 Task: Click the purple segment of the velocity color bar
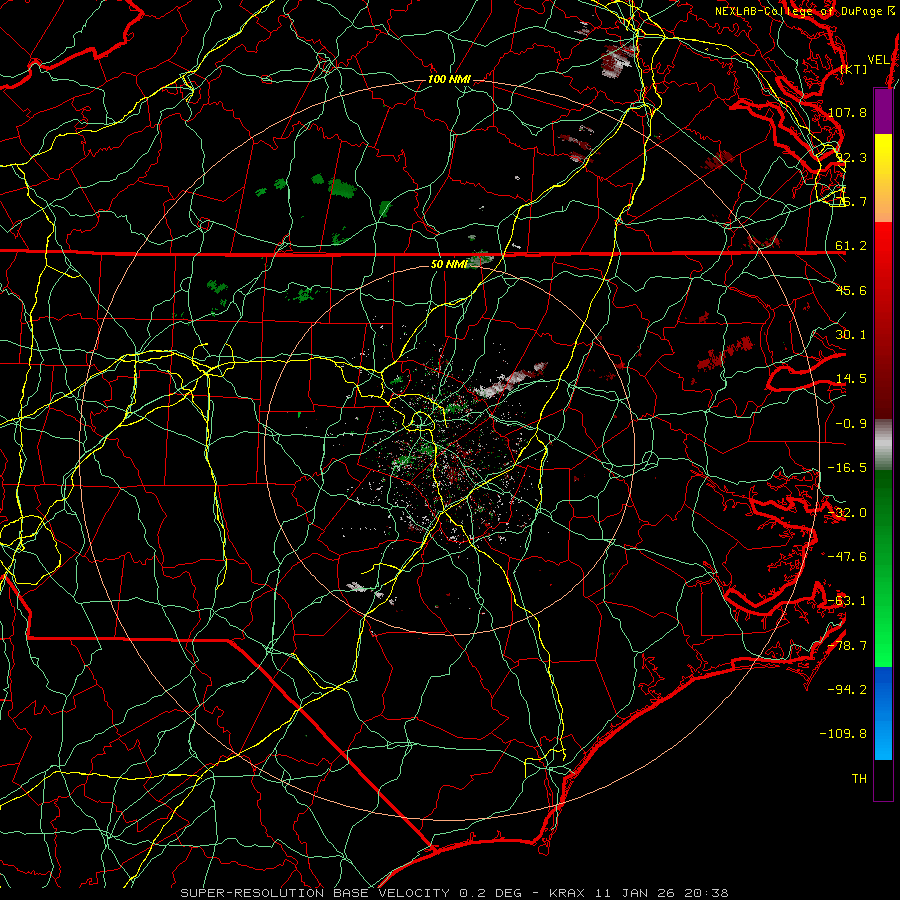(x=883, y=111)
